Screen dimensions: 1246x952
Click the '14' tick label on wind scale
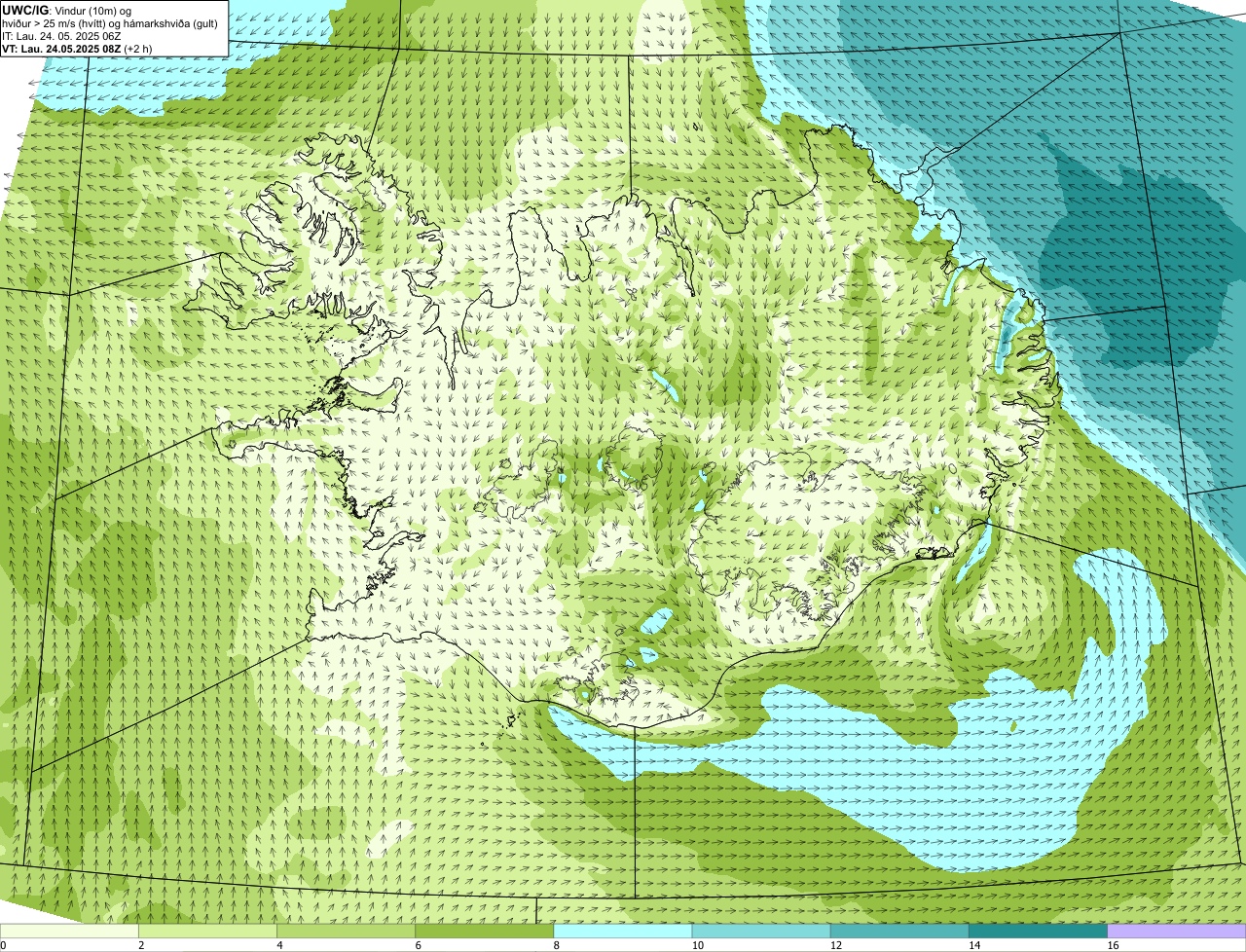click(x=974, y=945)
